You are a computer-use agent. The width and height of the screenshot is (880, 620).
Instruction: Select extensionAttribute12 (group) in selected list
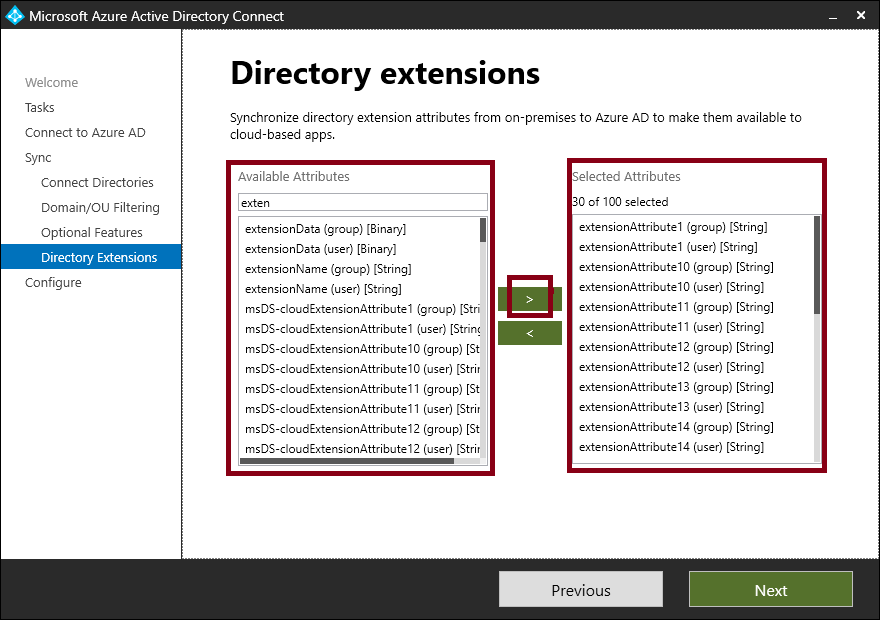coord(676,347)
